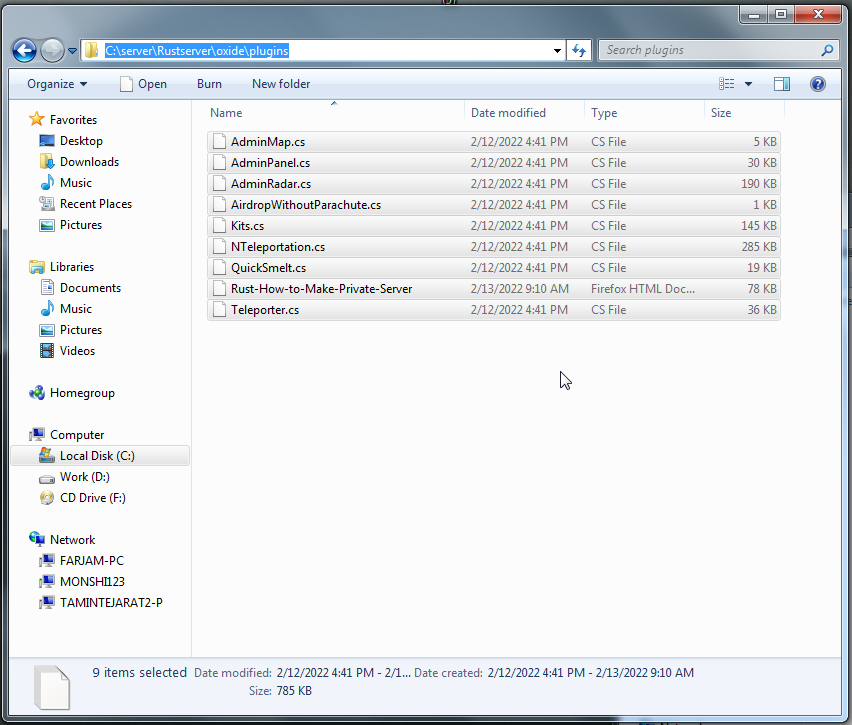The image size is (852, 725).
Task: Click the Change your view icon
Action: pos(727,84)
